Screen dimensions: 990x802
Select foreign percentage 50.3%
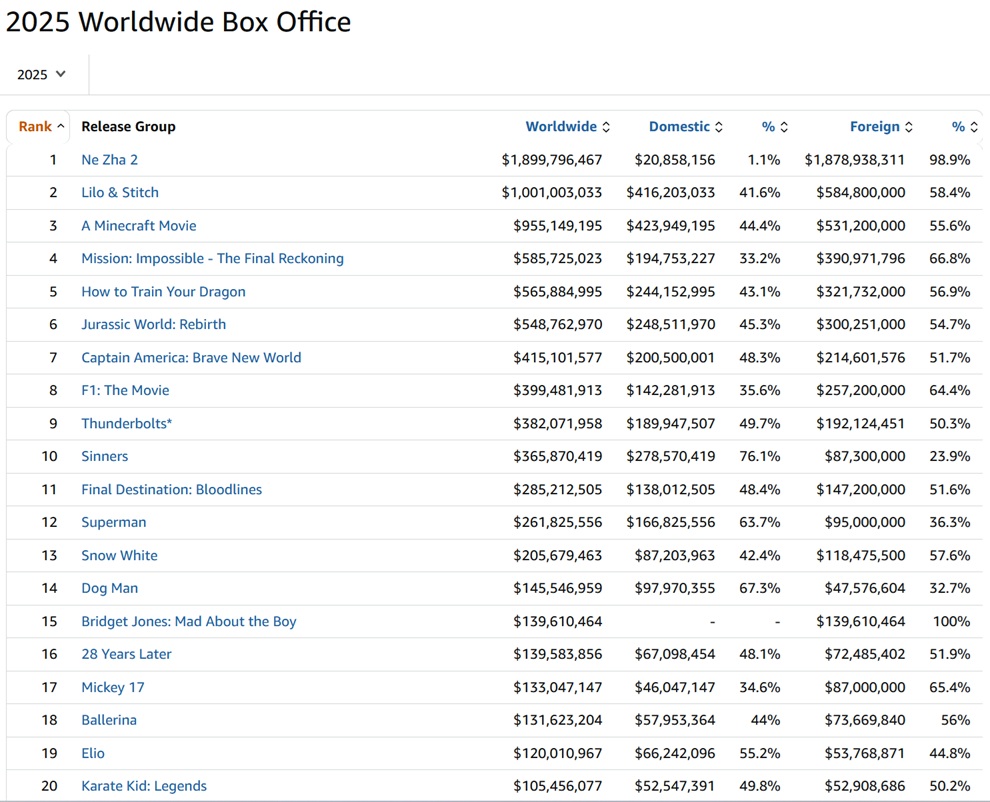pyautogui.click(x=950, y=423)
